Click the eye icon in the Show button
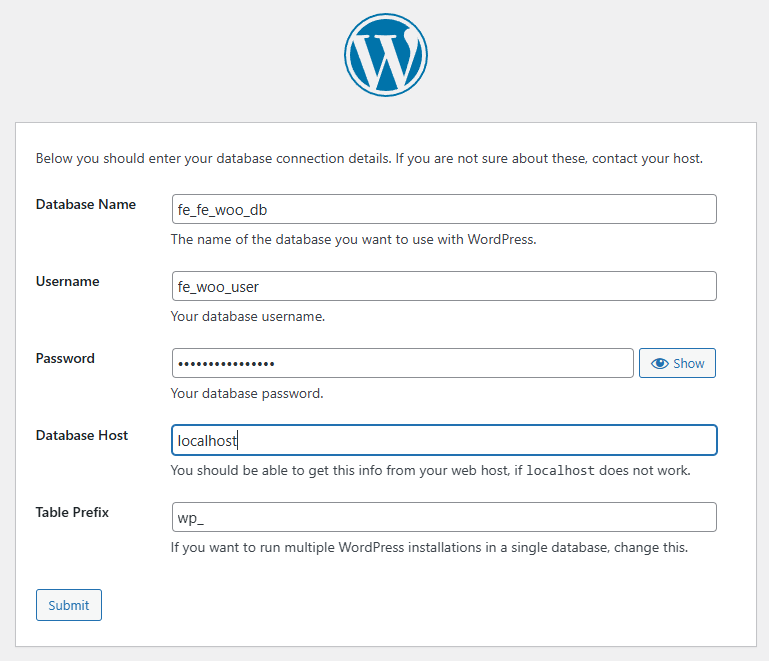The height and width of the screenshot is (661, 769). (x=659, y=364)
